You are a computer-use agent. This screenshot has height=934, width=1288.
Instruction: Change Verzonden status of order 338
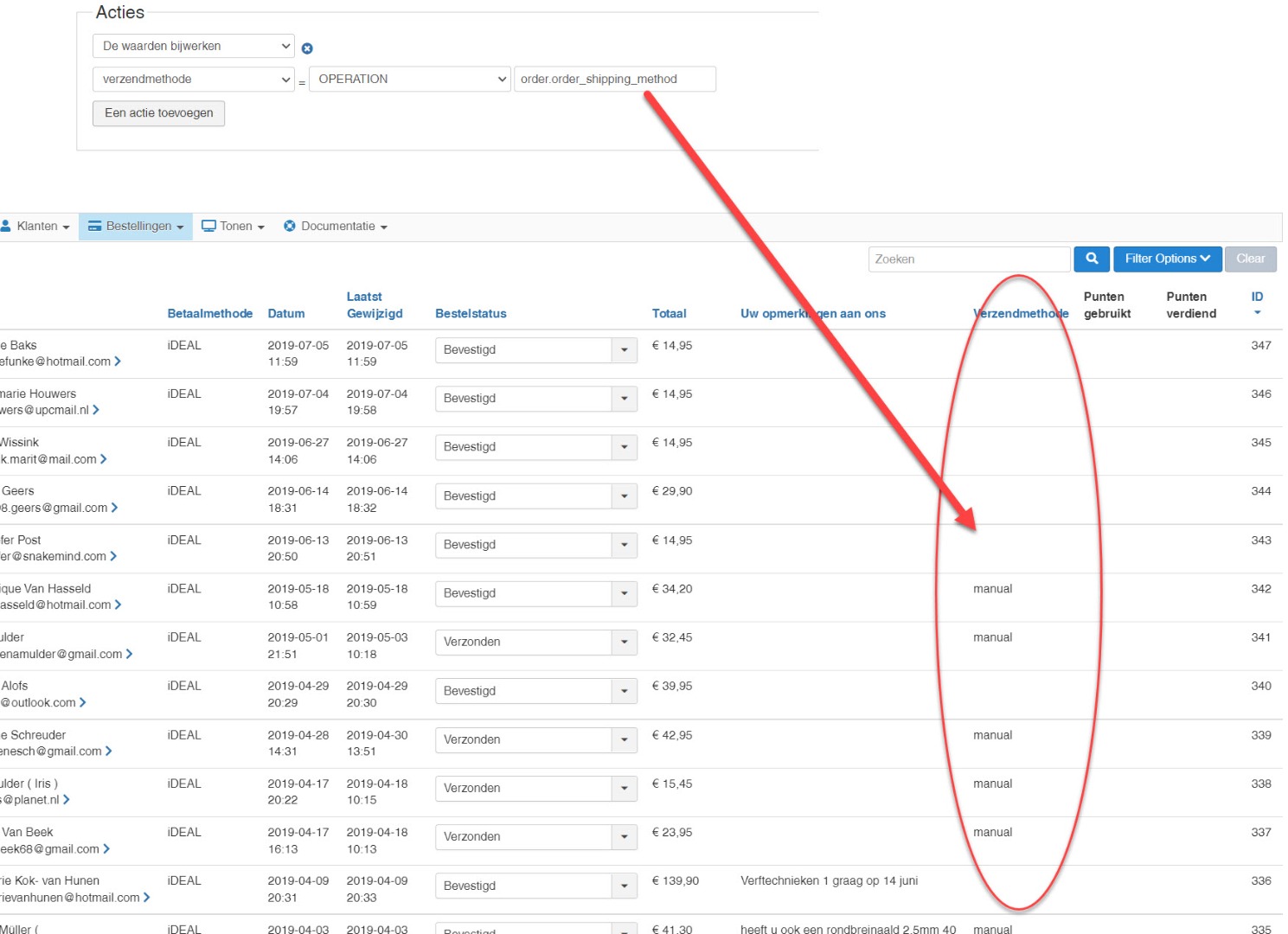click(535, 788)
